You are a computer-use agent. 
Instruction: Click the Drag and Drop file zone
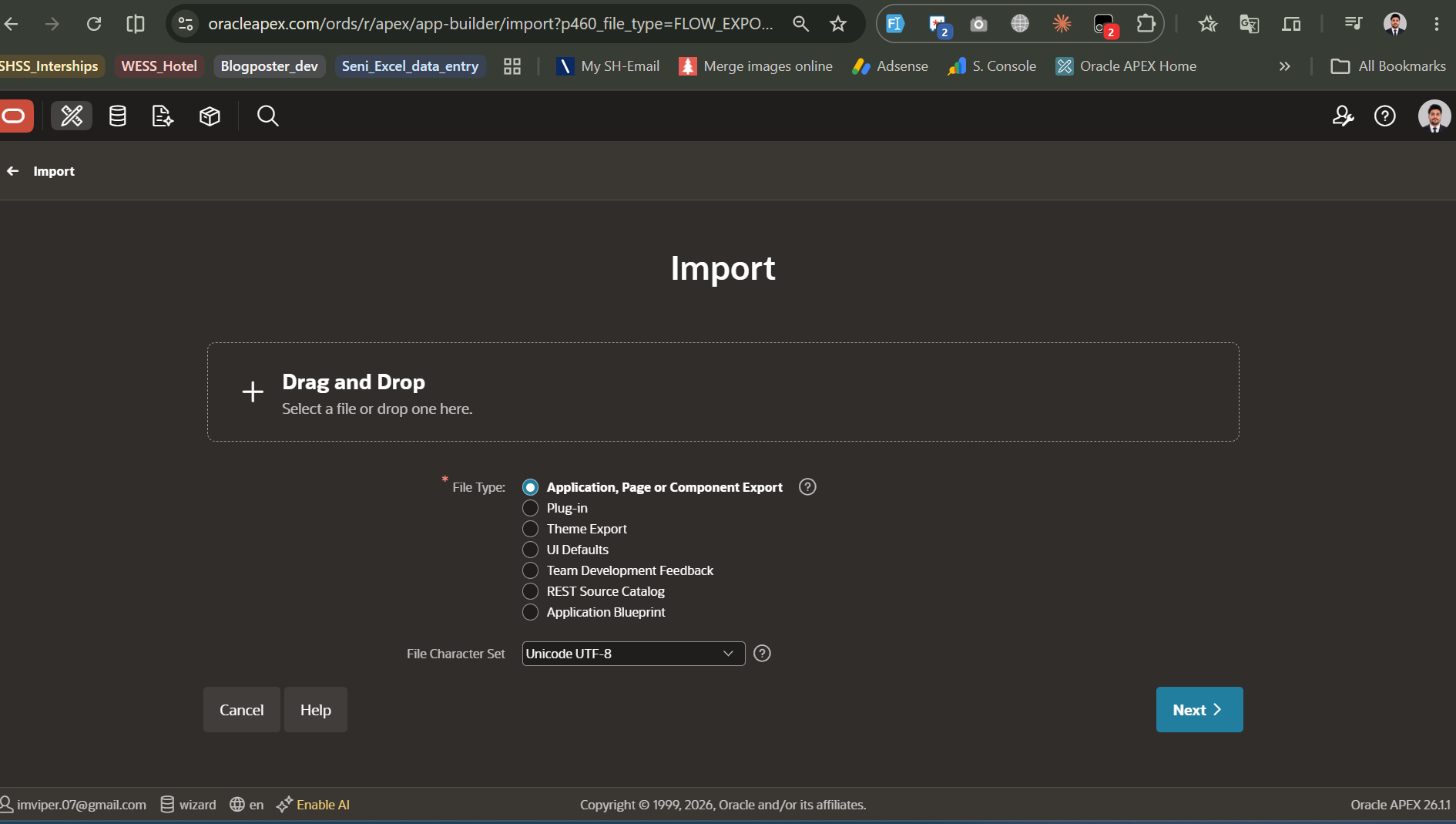723,392
